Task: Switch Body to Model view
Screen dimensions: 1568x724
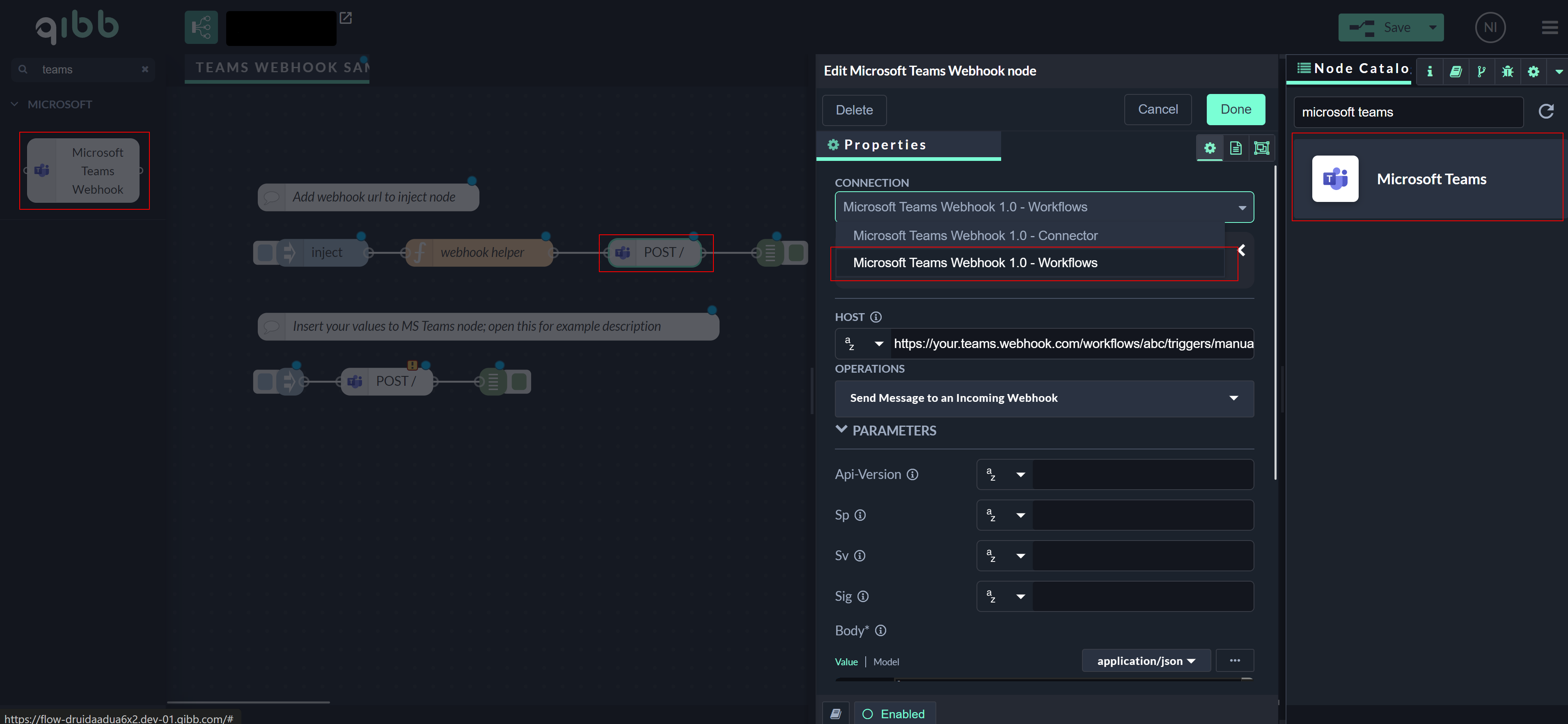Action: [886, 661]
